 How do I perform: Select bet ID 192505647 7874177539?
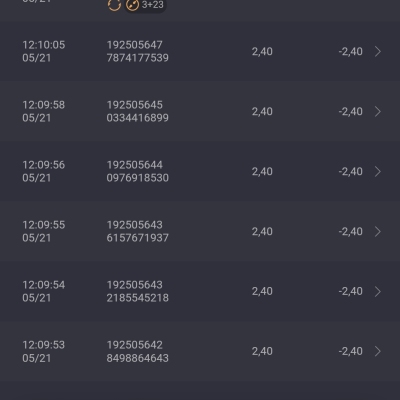pos(138,51)
